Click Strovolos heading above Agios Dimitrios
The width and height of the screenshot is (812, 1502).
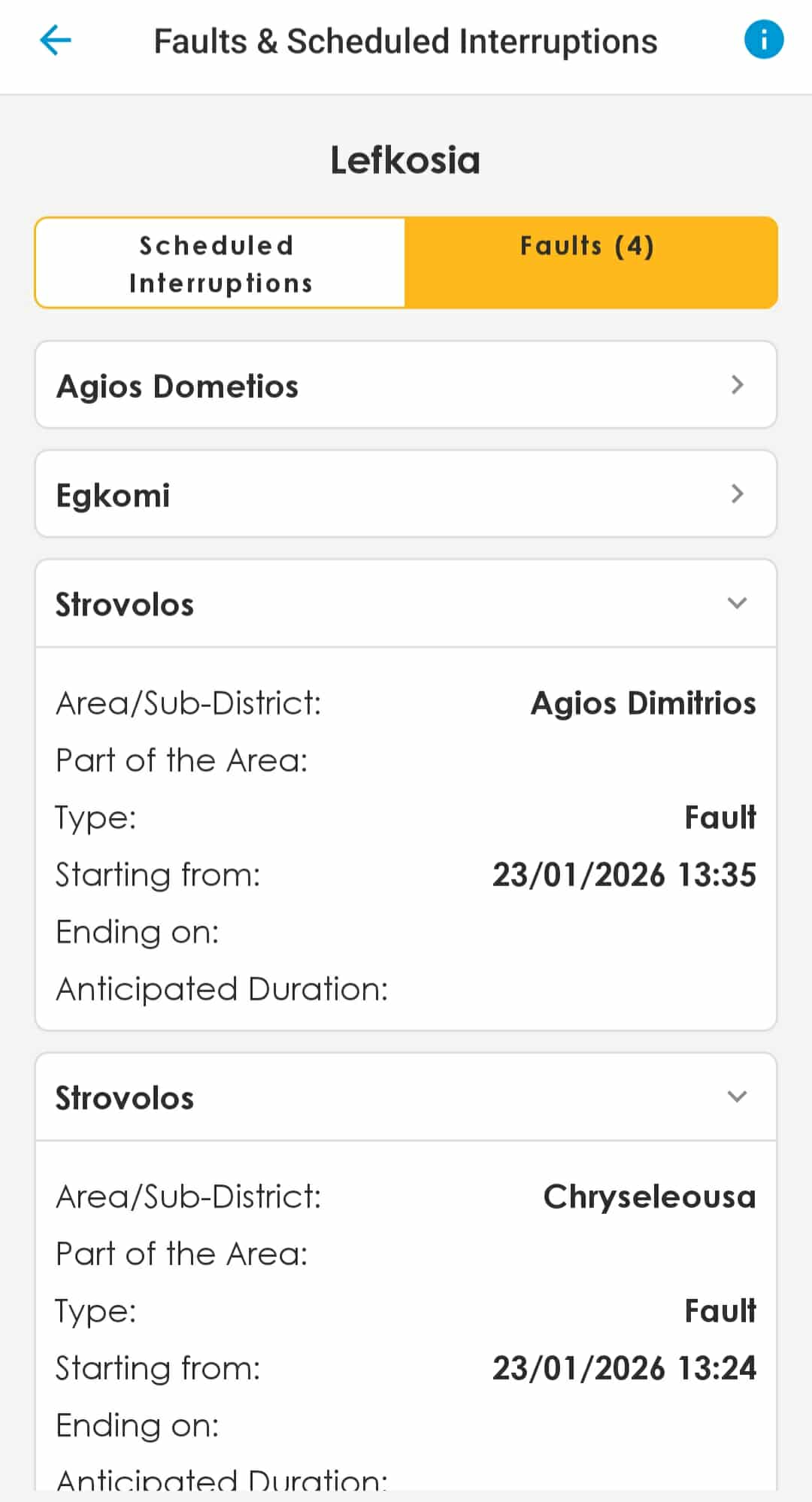pos(125,605)
